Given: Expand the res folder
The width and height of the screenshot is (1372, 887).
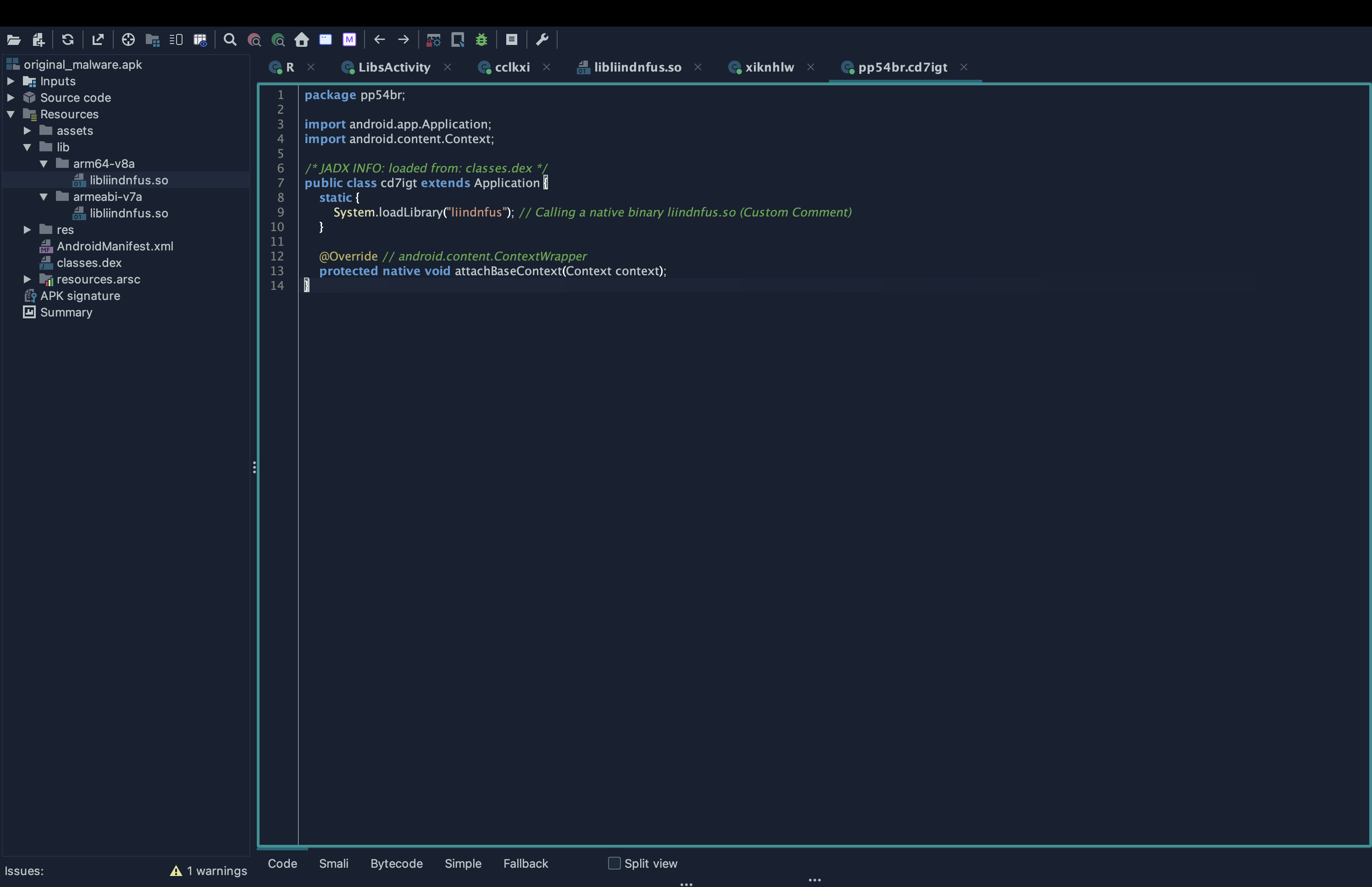Looking at the screenshot, I should (x=27, y=230).
